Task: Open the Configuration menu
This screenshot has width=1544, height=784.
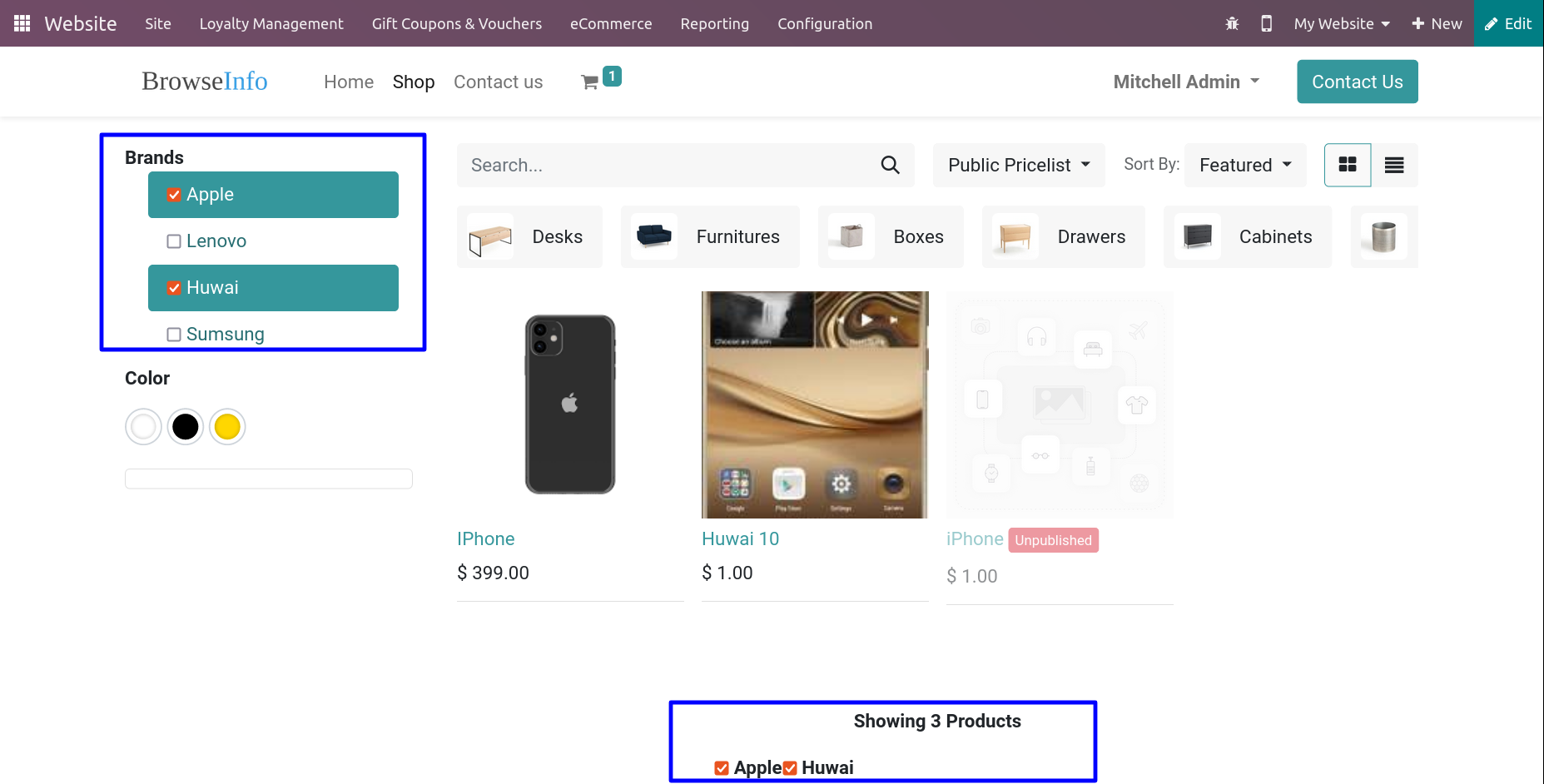Action: [825, 23]
